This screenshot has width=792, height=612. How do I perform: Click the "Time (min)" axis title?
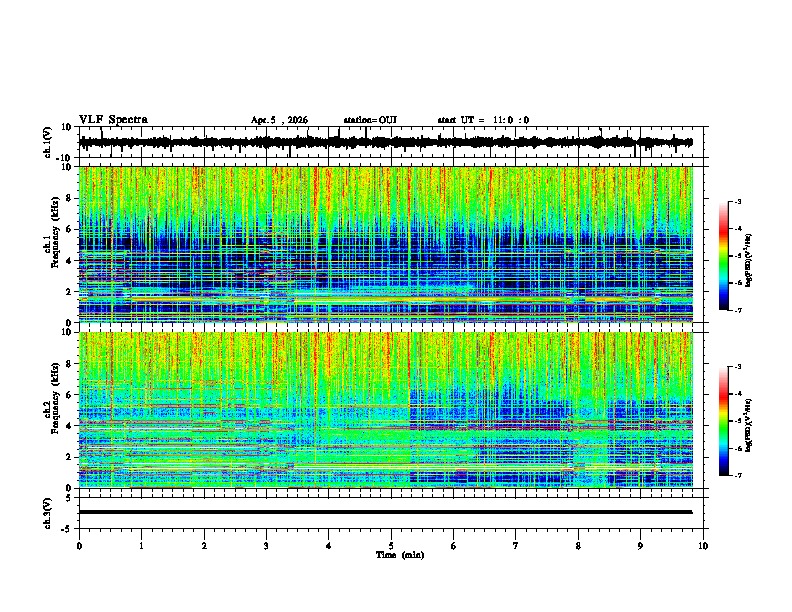point(400,555)
